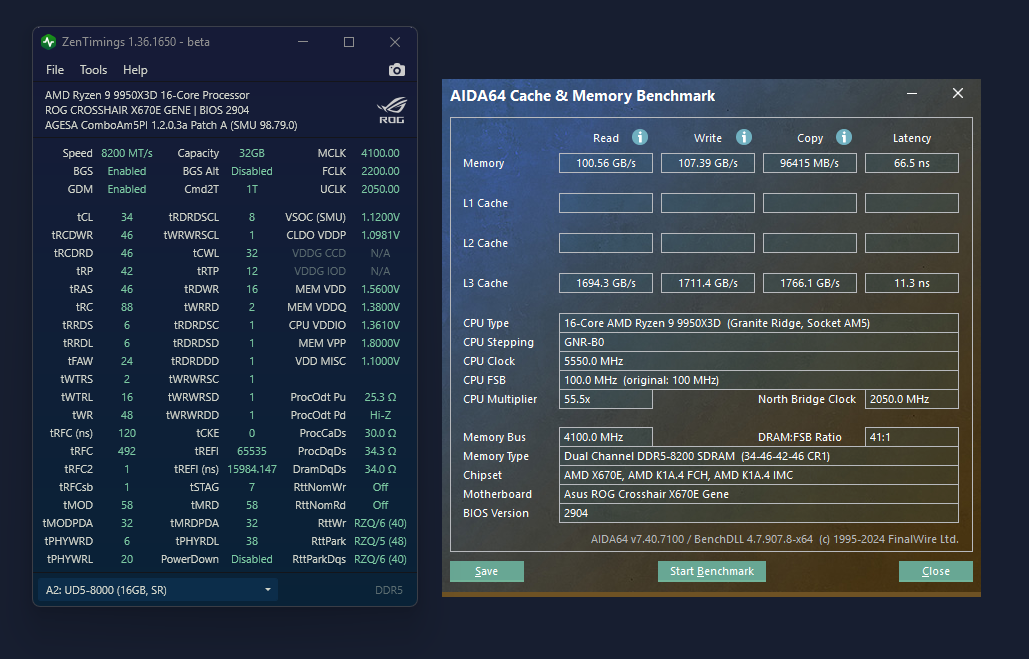The image size is (1029, 659).
Task: Click the Write column info icon
Action: (x=743, y=137)
